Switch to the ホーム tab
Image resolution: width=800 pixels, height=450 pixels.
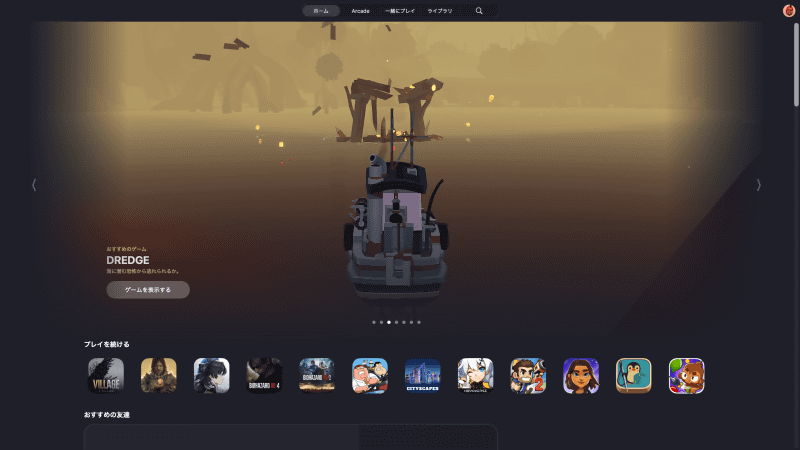click(321, 11)
